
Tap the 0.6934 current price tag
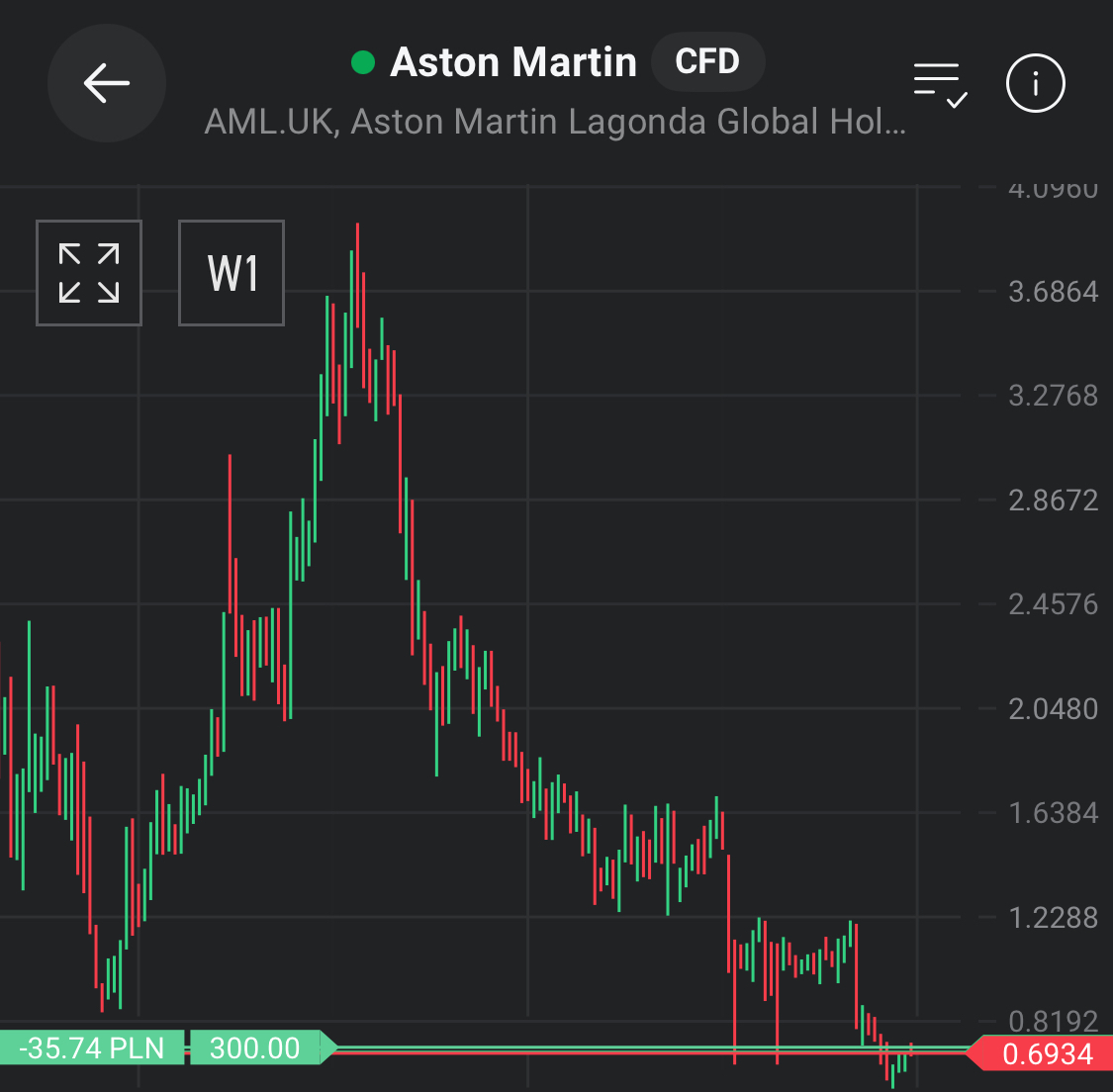click(1042, 1053)
